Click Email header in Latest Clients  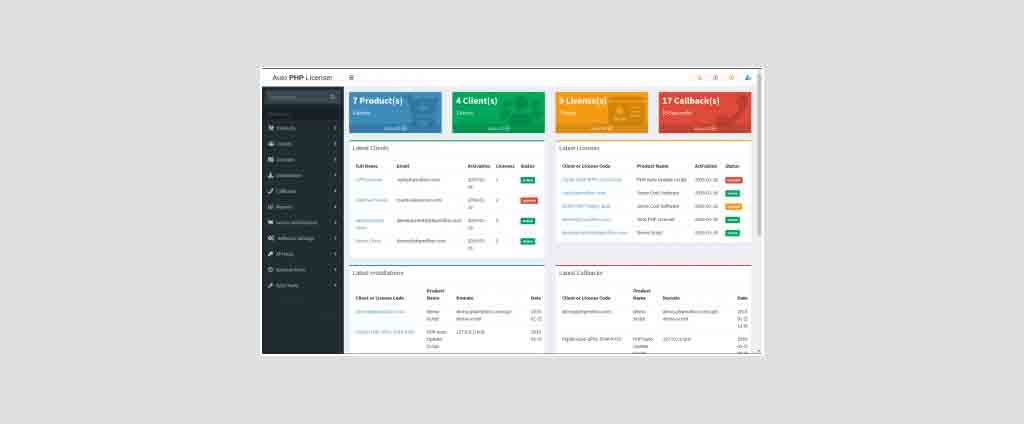coord(402,166)
